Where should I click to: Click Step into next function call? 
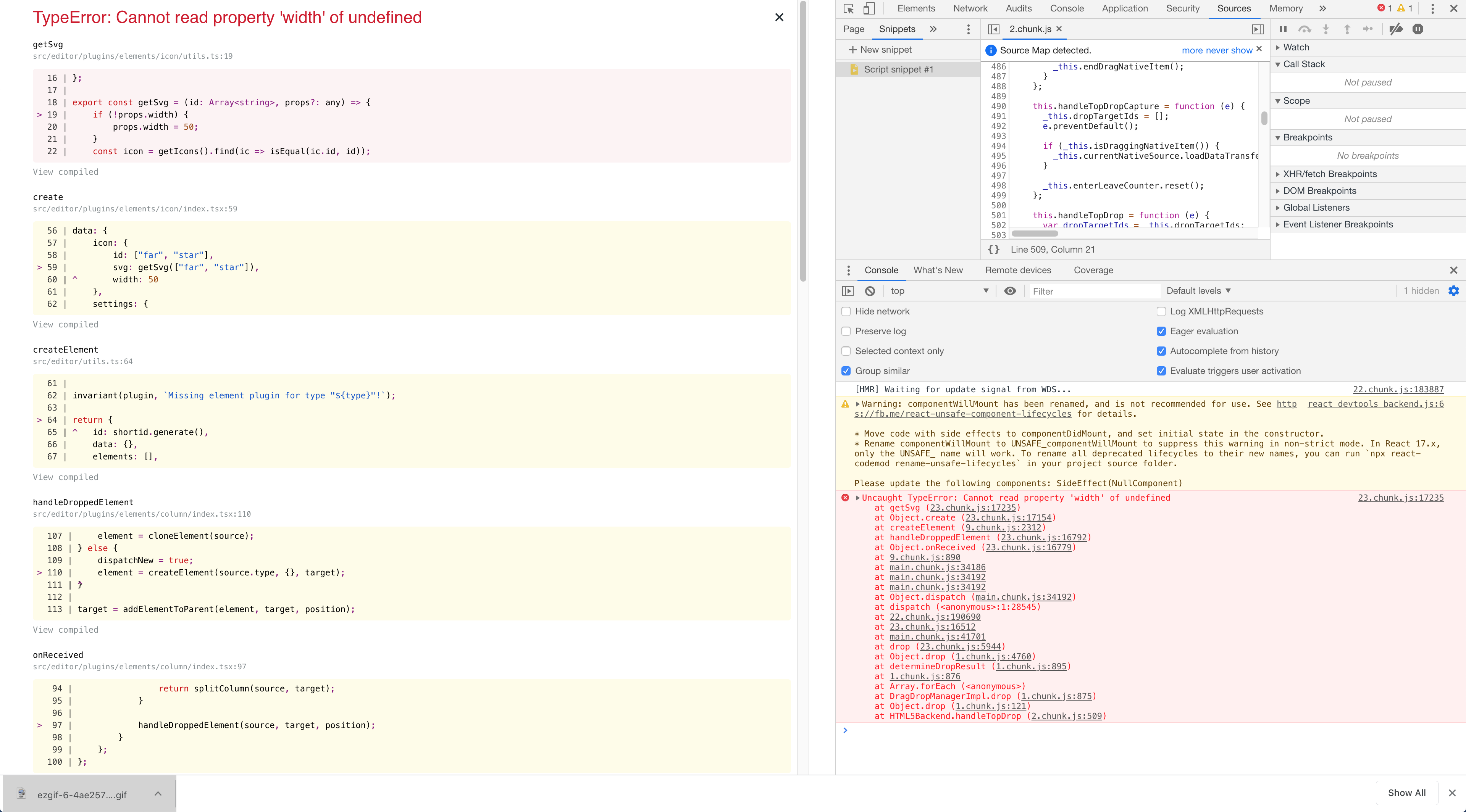(x=1326, y=29)
